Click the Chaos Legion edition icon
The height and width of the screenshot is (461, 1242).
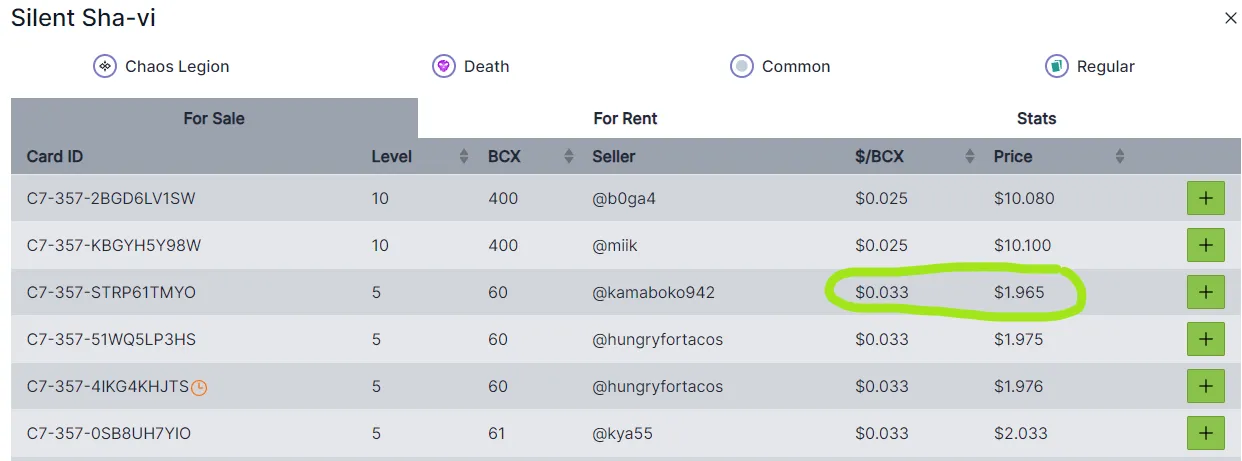pos(105,66)
